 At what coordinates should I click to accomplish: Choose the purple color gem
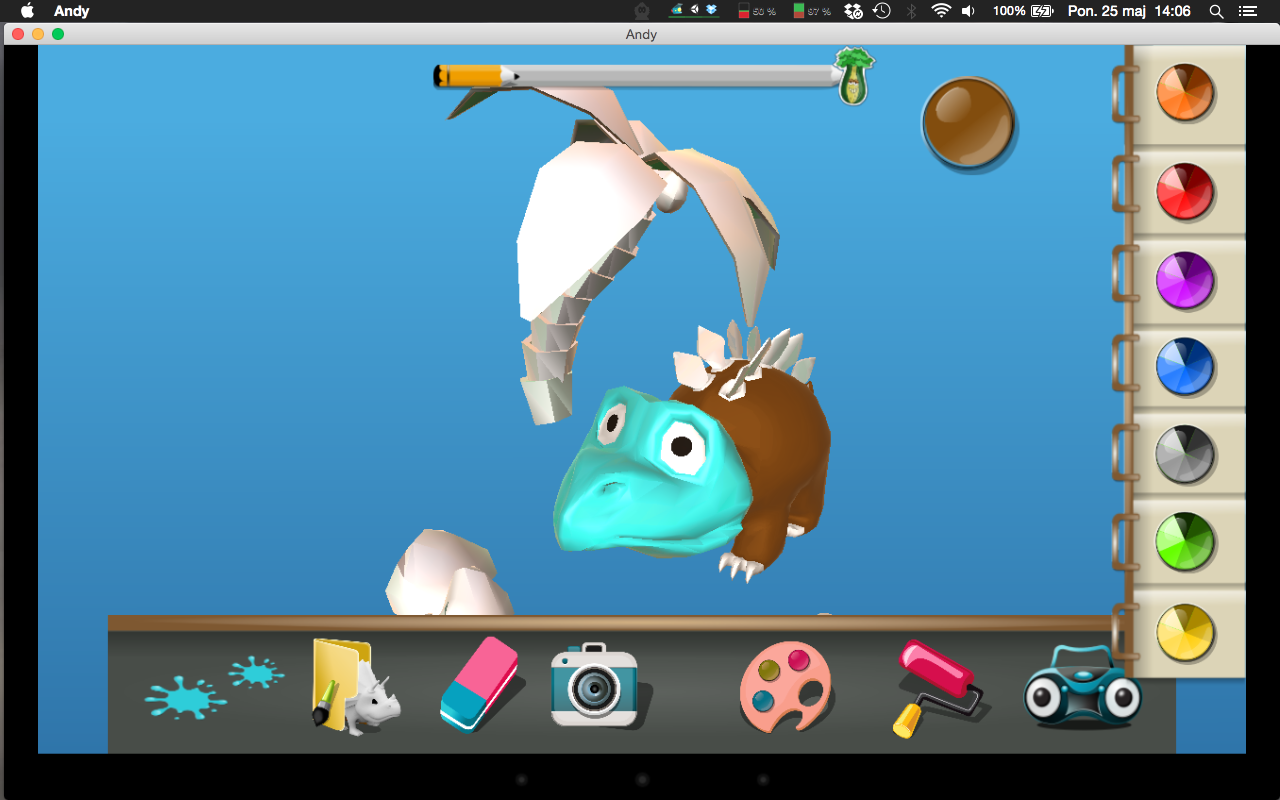click(x=1185, y=280)
